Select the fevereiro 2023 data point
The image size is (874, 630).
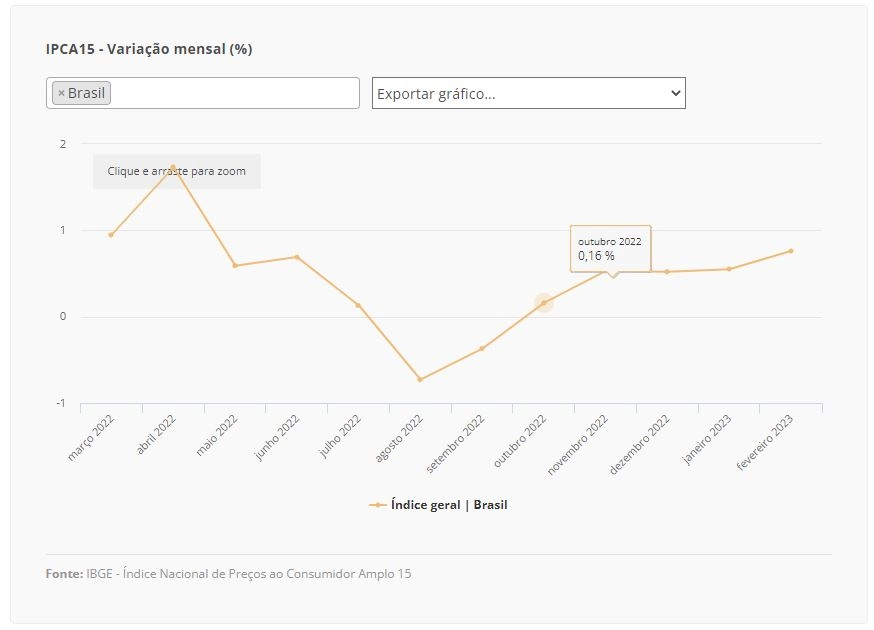(790, 251)
